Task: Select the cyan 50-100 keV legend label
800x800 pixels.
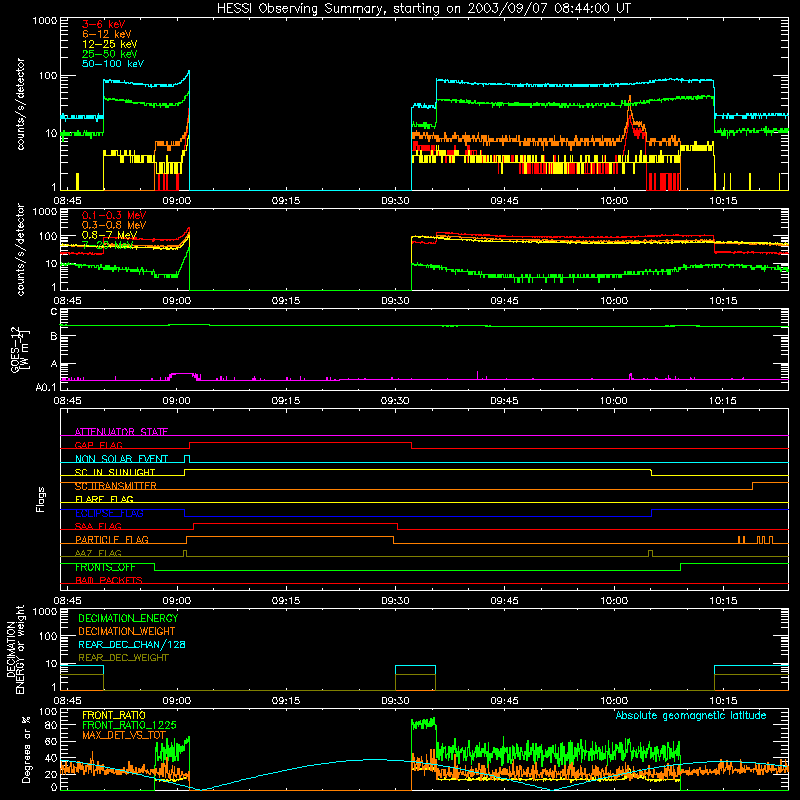Action: click(x=112, y=64)
